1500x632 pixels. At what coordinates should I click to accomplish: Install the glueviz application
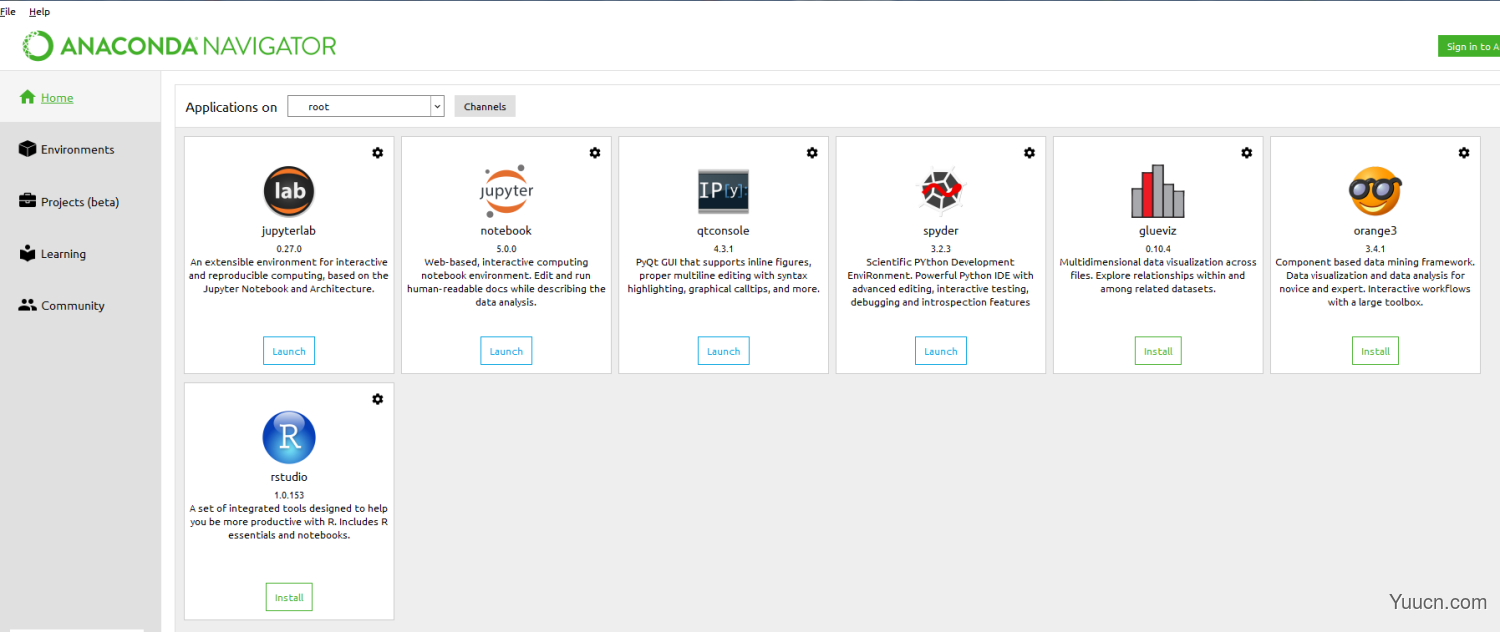click(x=1157, y=351)
